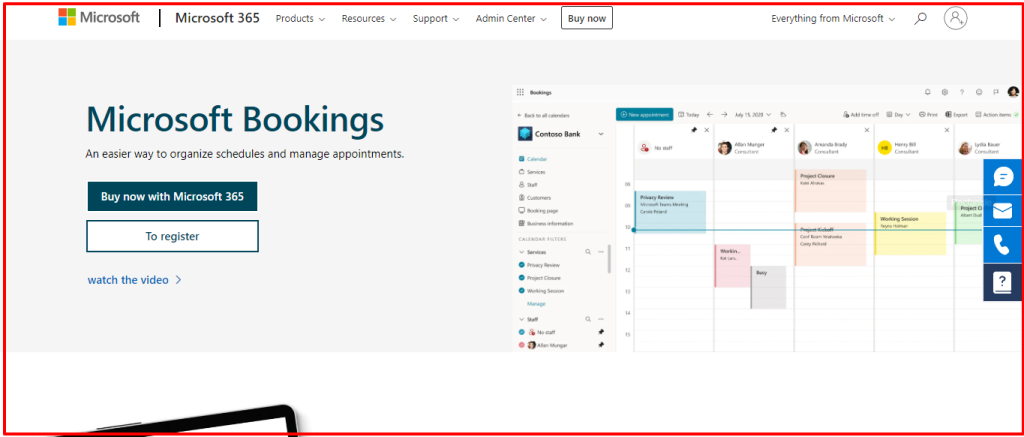Screen dimensions: 1024x437
Task: Jump to Today in the calendar toolbar
Action: [688, 114]
